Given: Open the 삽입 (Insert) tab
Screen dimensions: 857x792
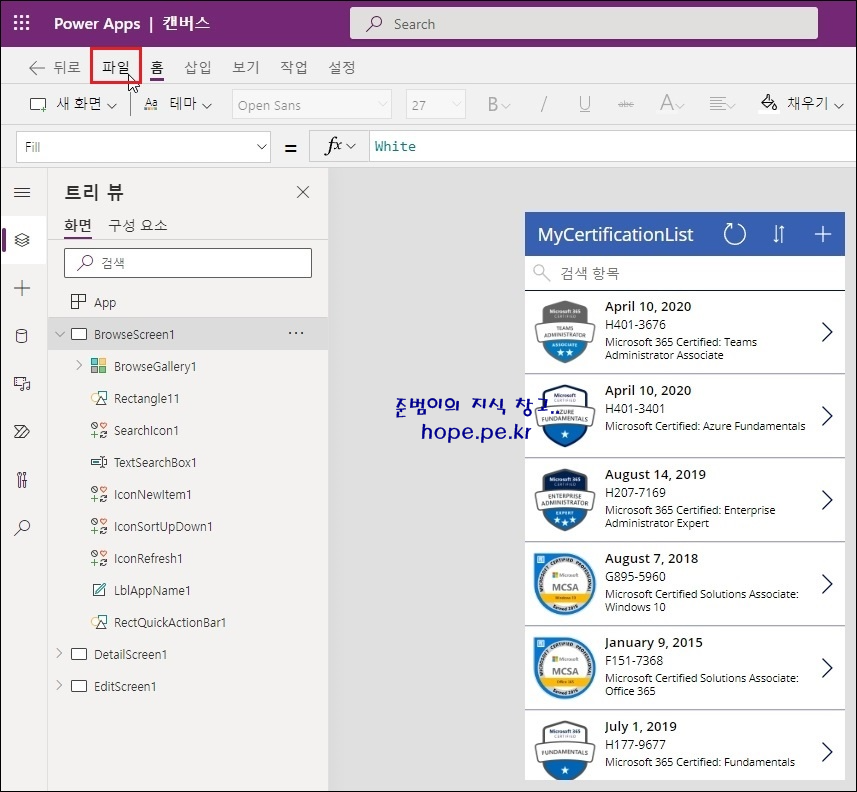Looking at the screenshot, I should coord(198,67).
